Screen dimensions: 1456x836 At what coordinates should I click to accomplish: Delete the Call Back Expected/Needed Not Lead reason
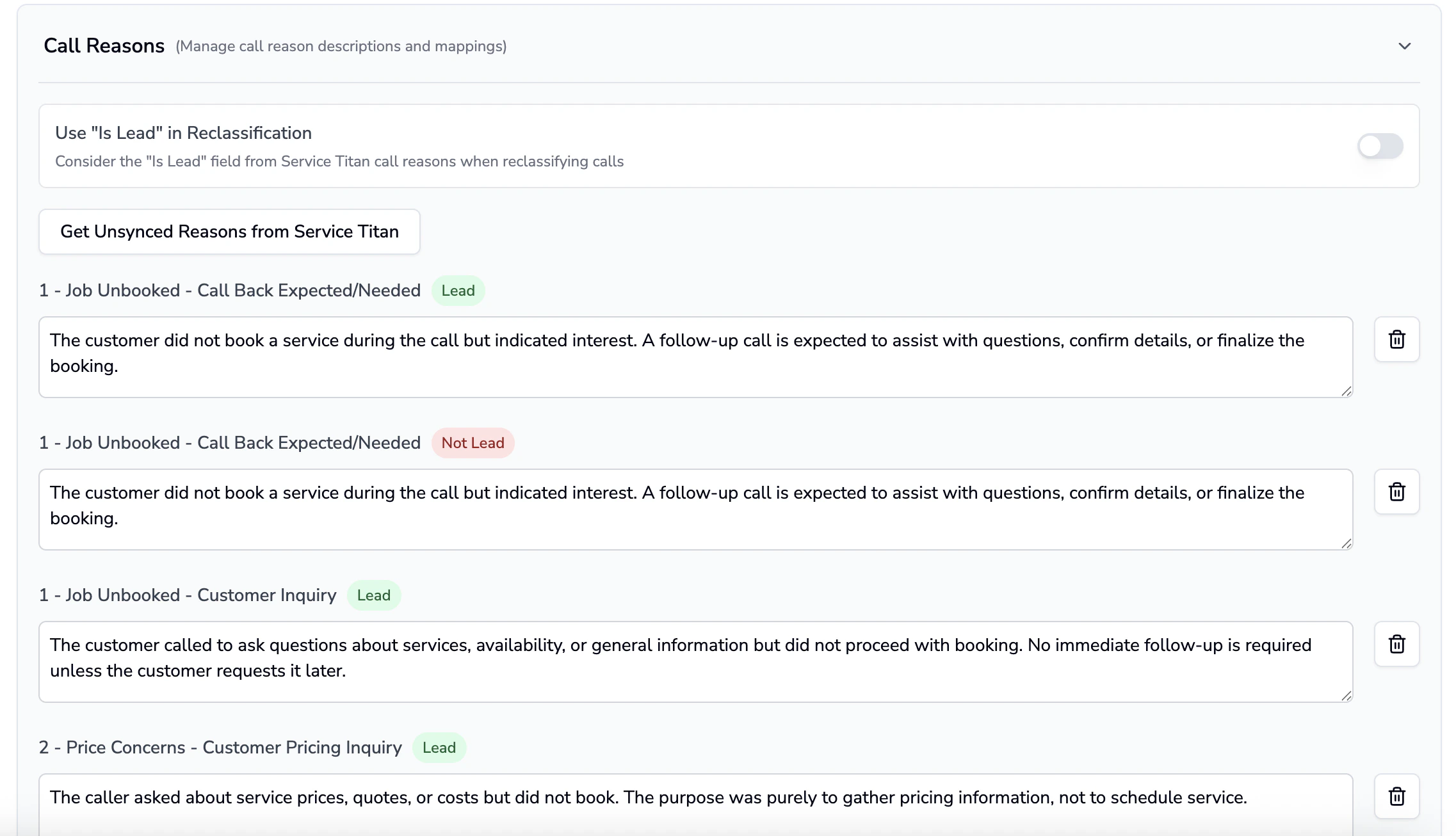(x=1396, y=492)
